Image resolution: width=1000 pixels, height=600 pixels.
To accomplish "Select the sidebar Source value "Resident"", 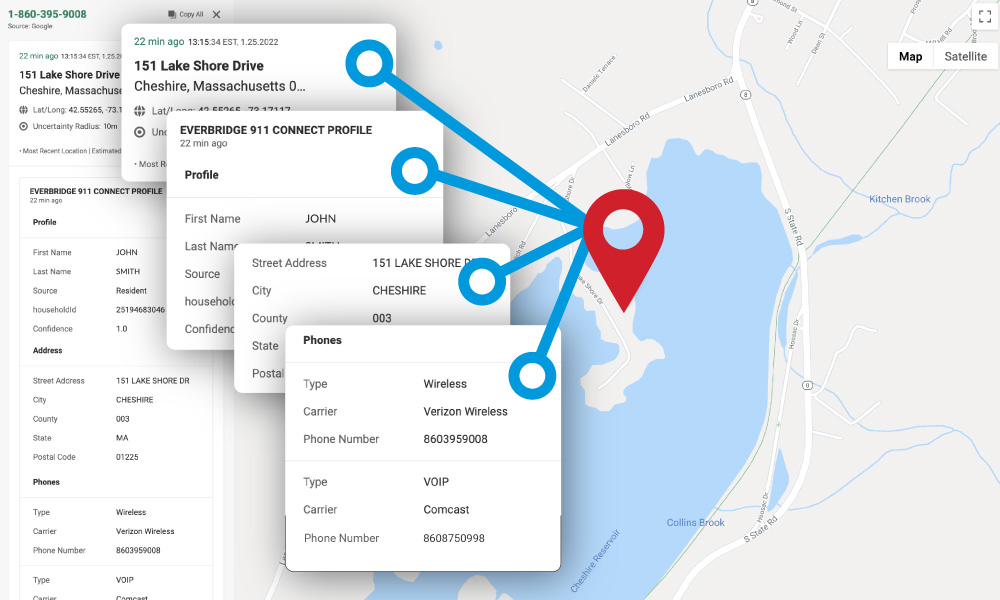I will (131, 291).
